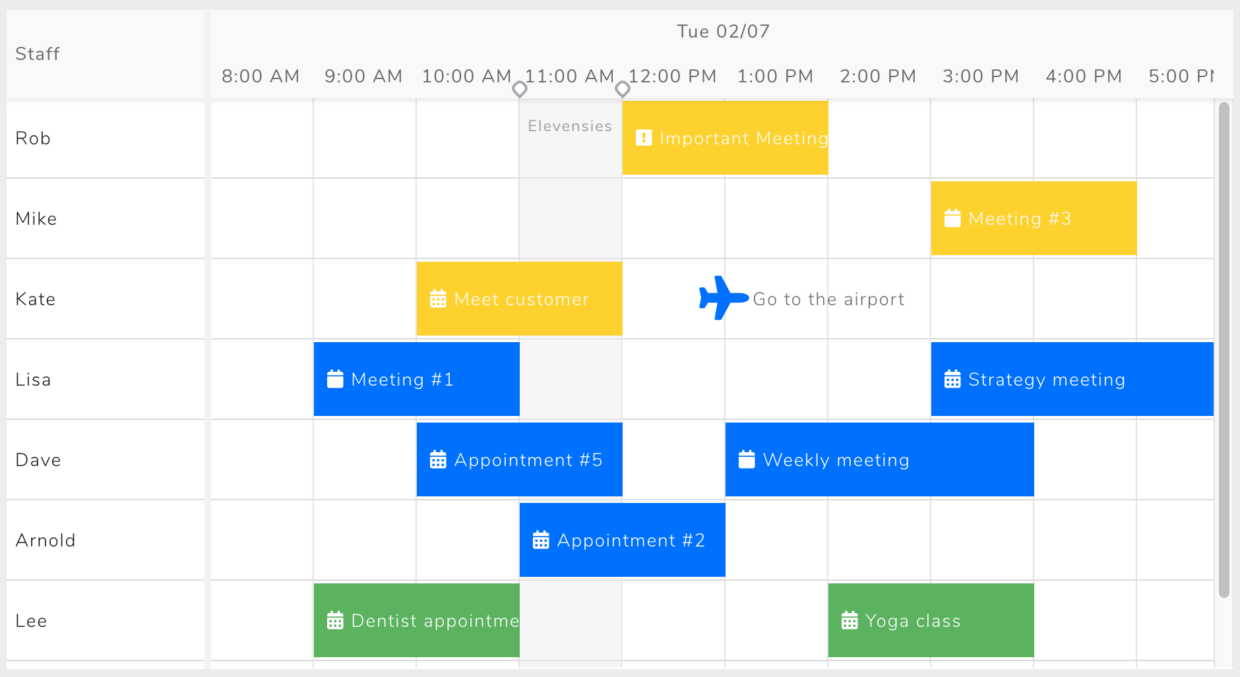Click the calendar icon on Strategy meeting
The height and width of the screenshot is (677, 1240).
[952, 379]
